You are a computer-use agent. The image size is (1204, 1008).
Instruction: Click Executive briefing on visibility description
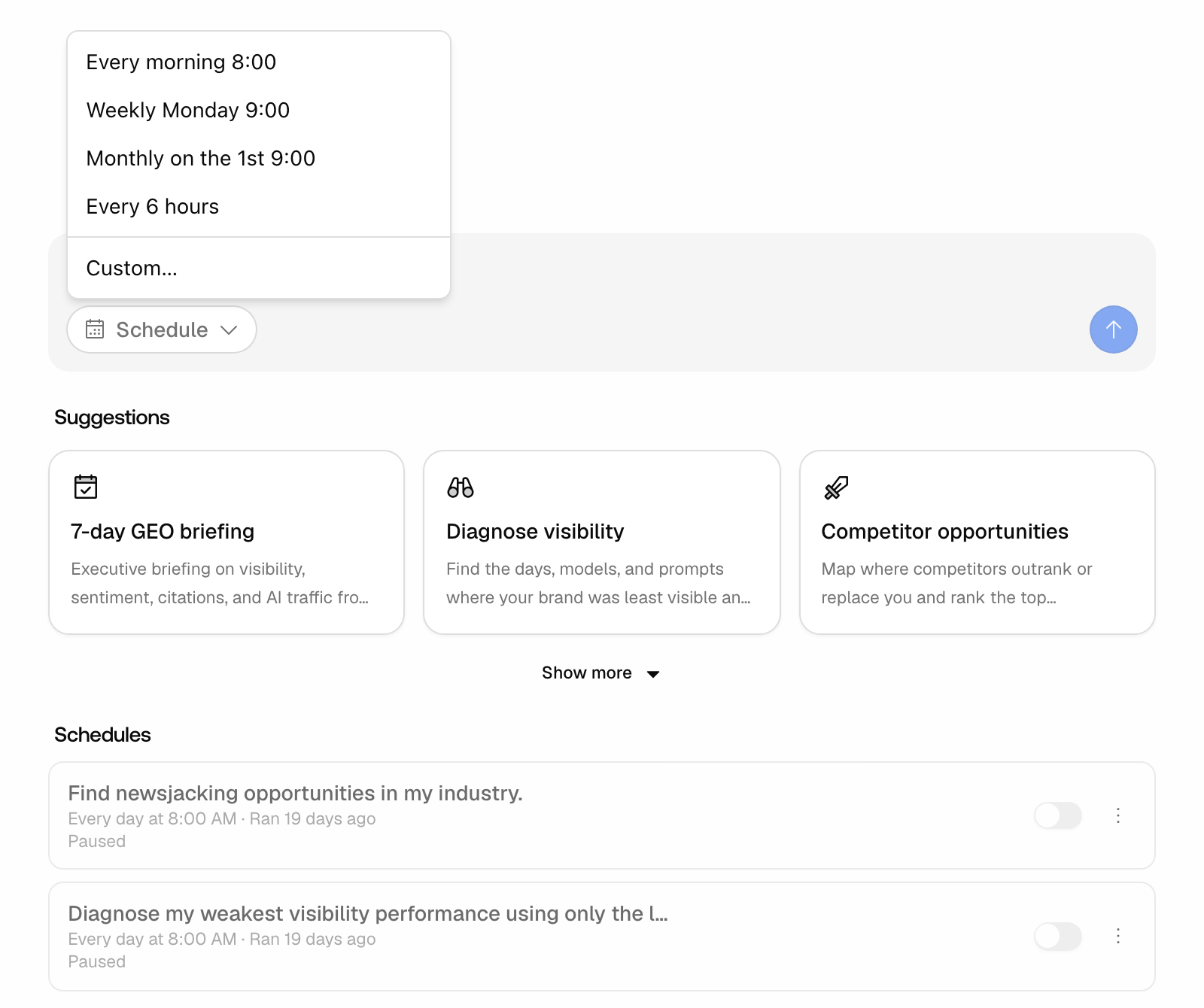(x=220, y=583)
